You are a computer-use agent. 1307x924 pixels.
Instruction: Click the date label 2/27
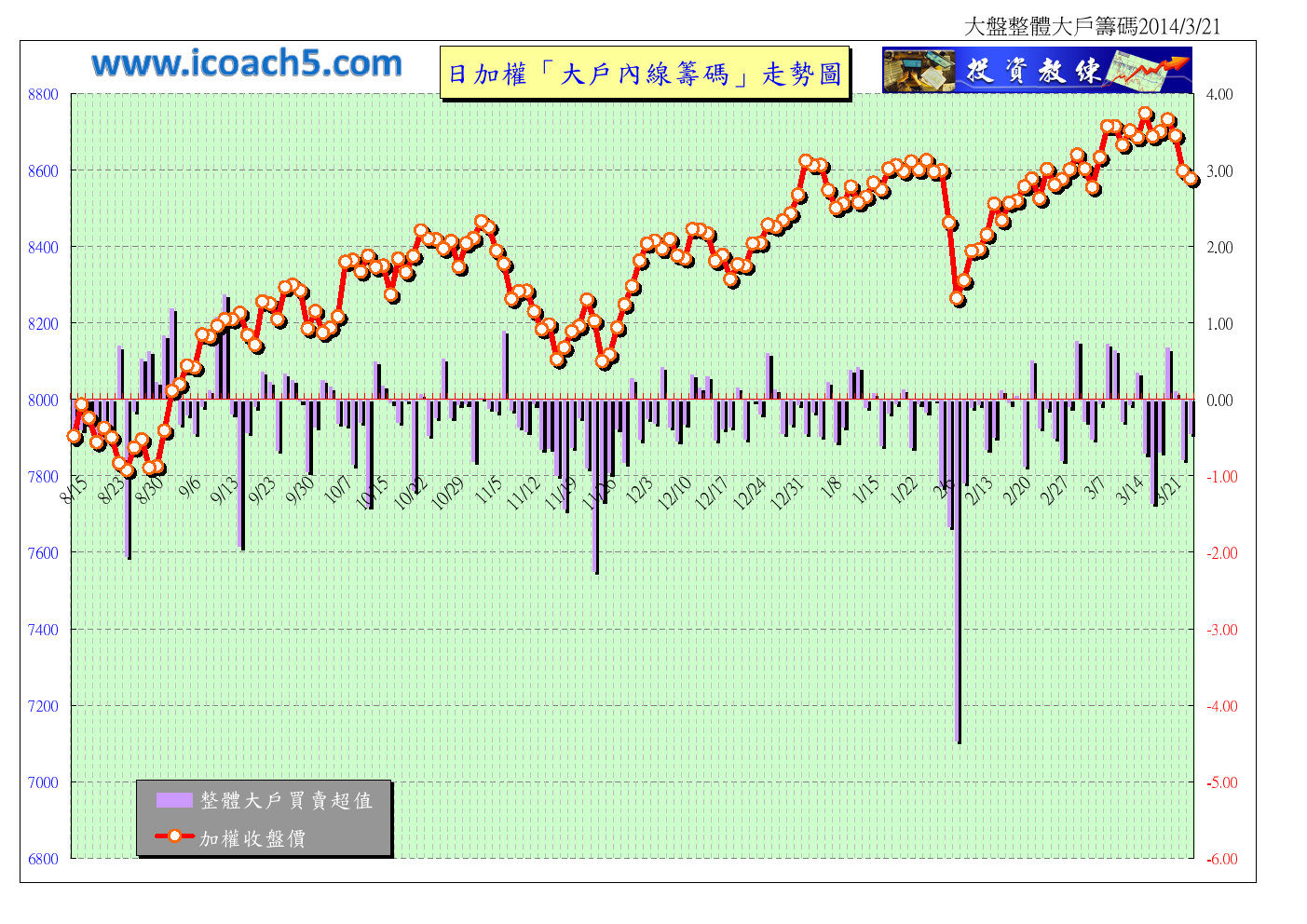pos(1056,490)
